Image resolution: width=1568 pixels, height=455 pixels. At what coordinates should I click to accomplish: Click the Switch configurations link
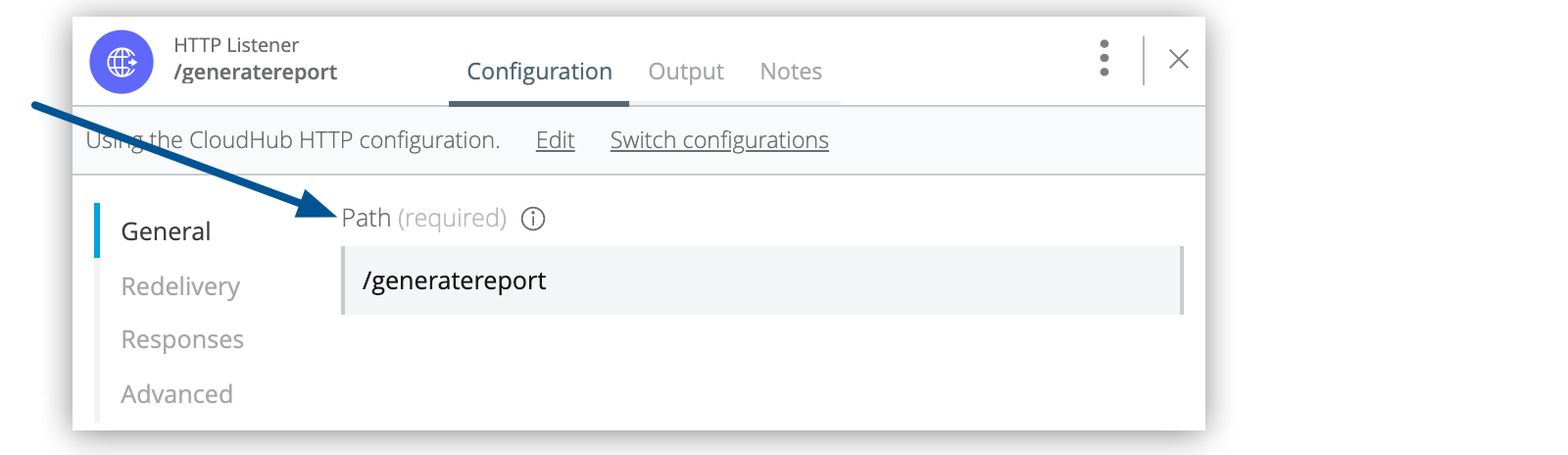tap(719, 140)
